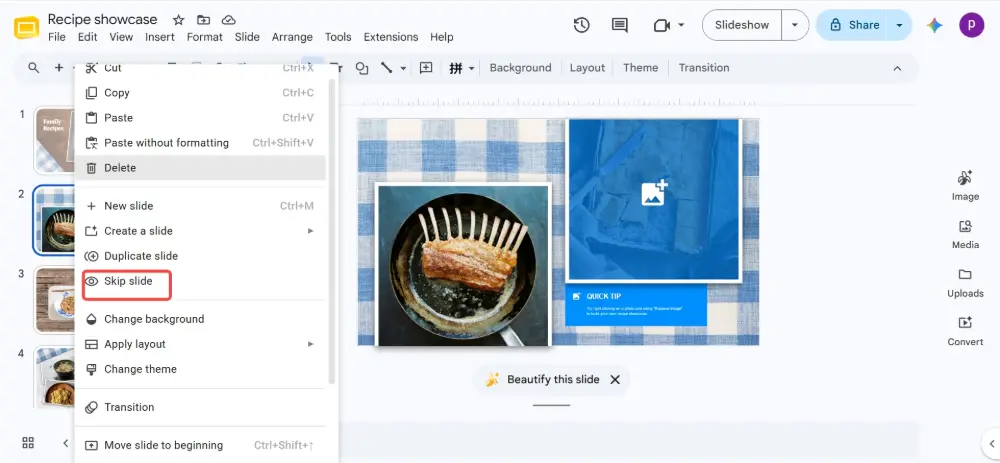Expand the side panel chevron at bottom right
The image size is (1000, 463).
click(992, 443)
